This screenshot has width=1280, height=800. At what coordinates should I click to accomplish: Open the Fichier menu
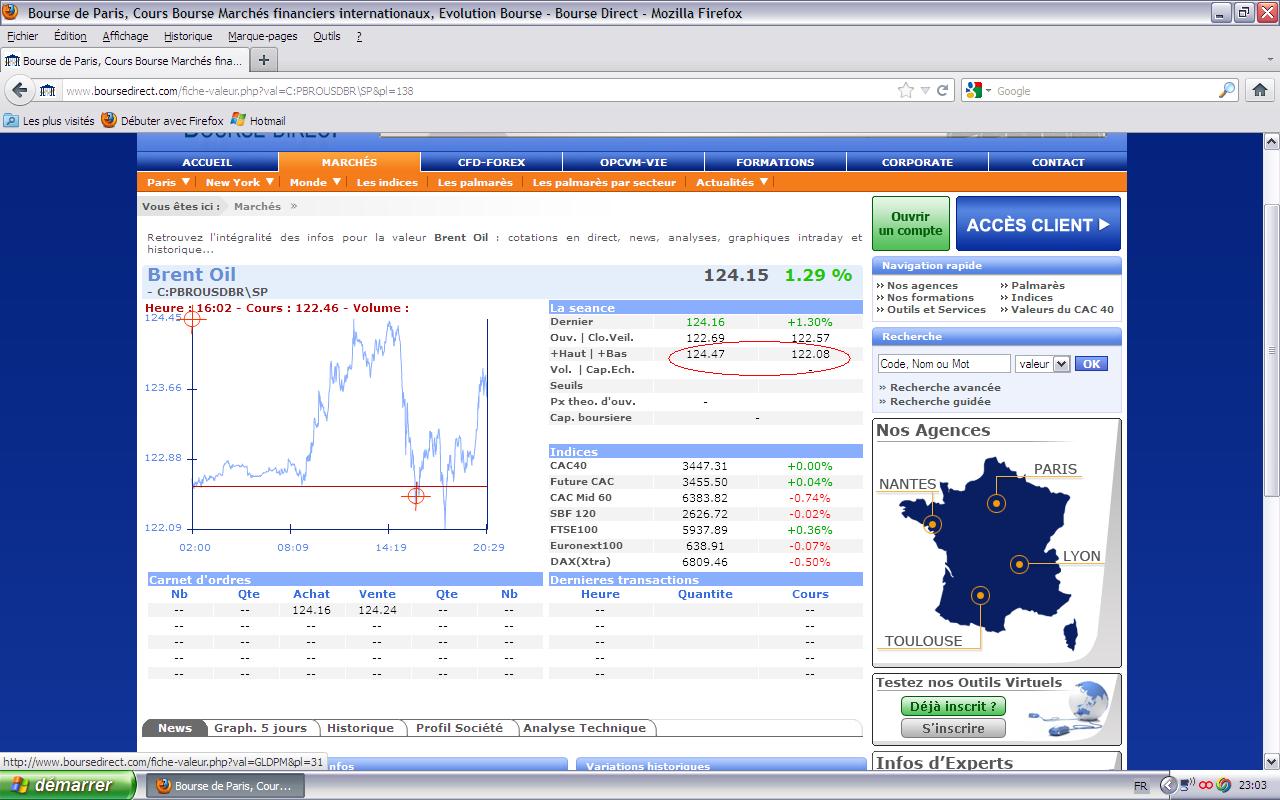22,36
